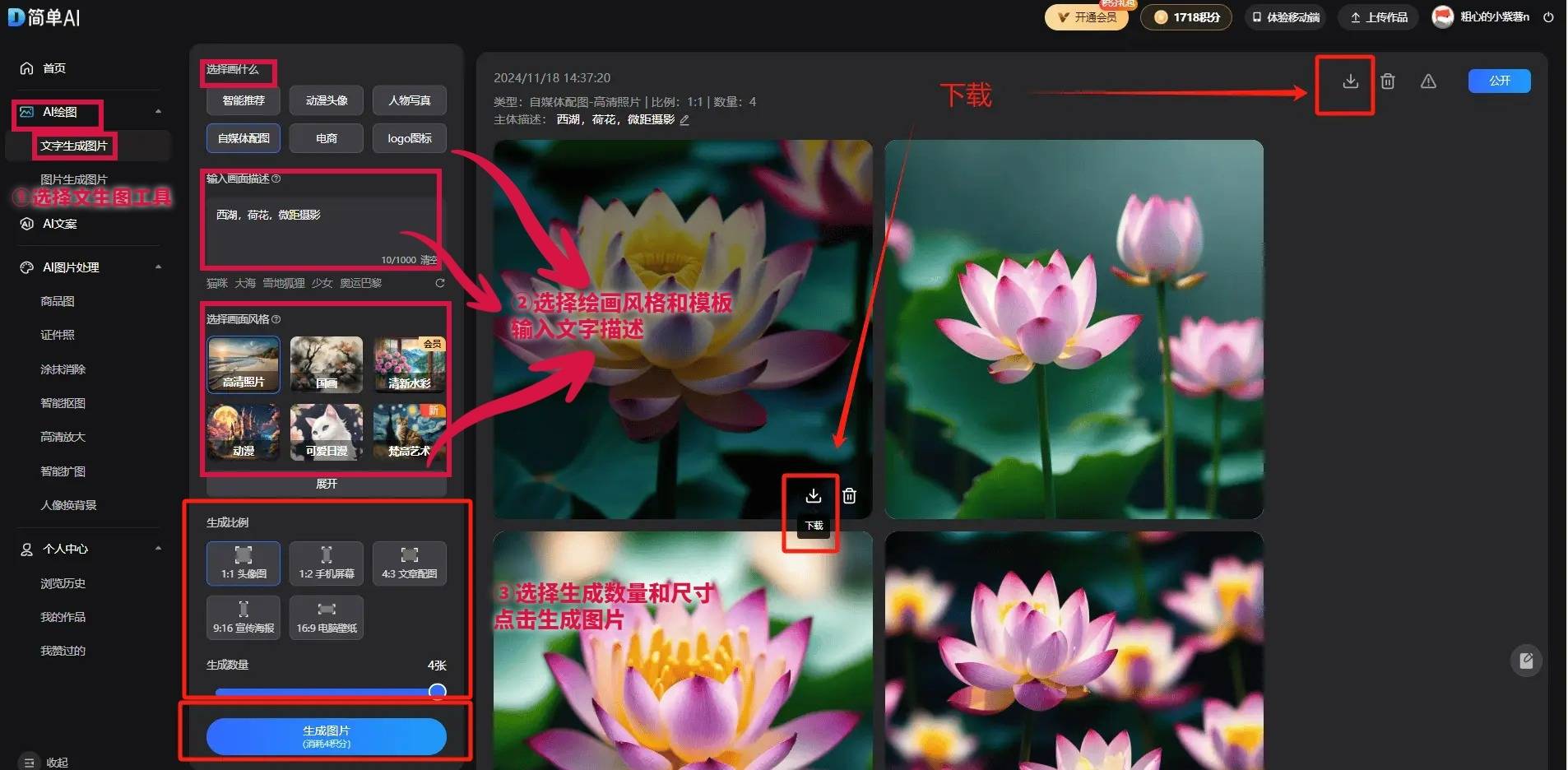
Task: Switch to the 电商 category tab
Action: (326, 138)
